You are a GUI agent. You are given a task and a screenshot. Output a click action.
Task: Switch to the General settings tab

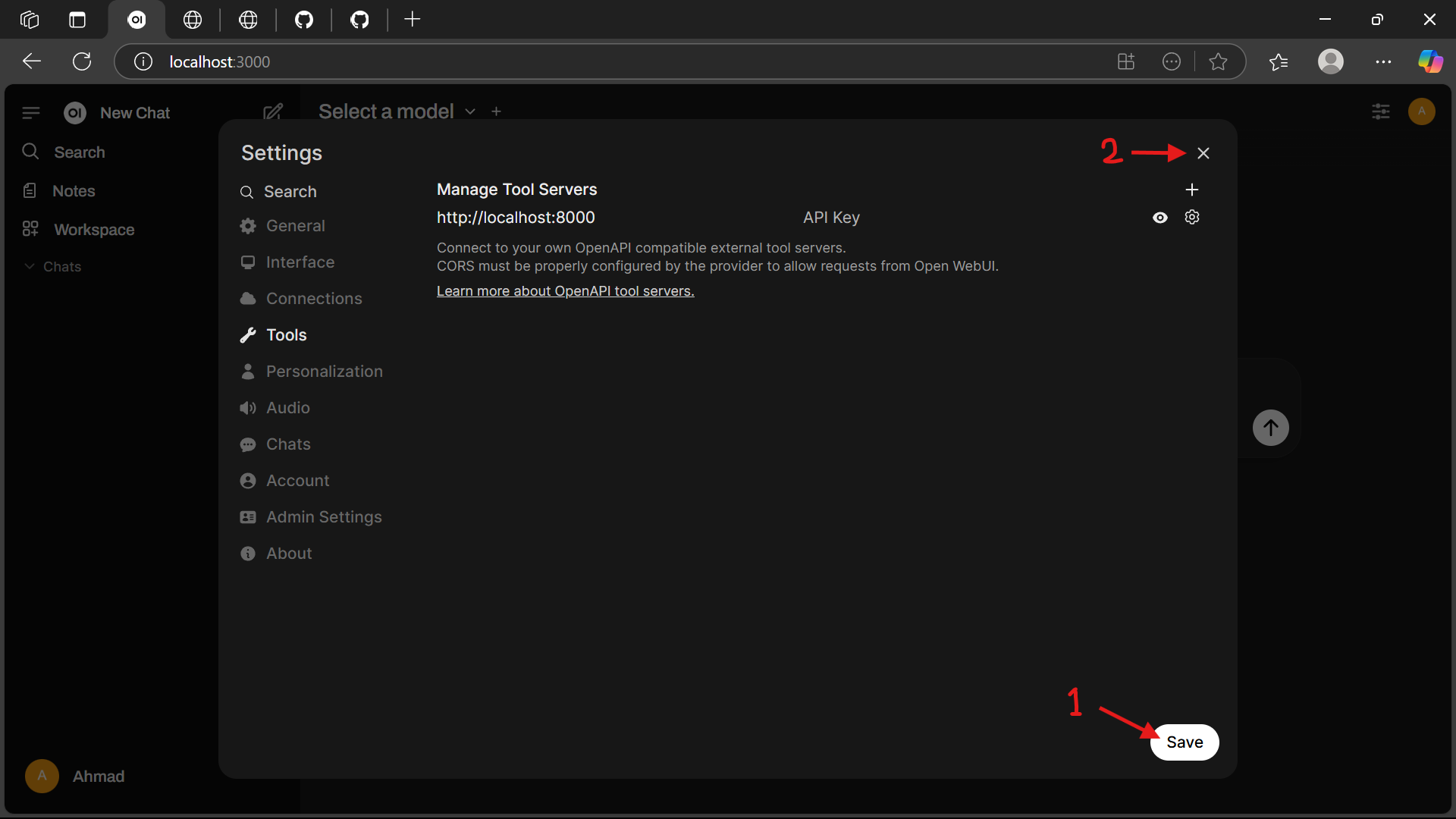(295, 226)
